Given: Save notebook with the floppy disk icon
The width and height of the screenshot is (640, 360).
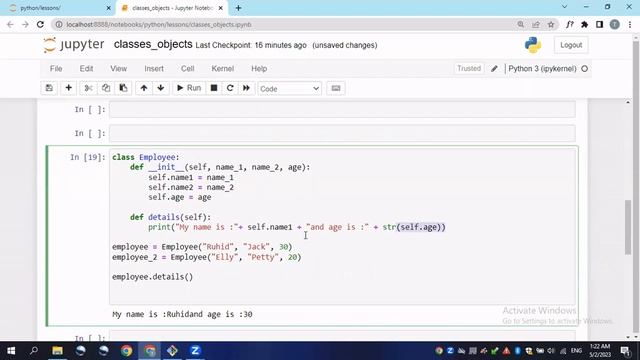Looking at the screenshot, I should tap(49, 88).
